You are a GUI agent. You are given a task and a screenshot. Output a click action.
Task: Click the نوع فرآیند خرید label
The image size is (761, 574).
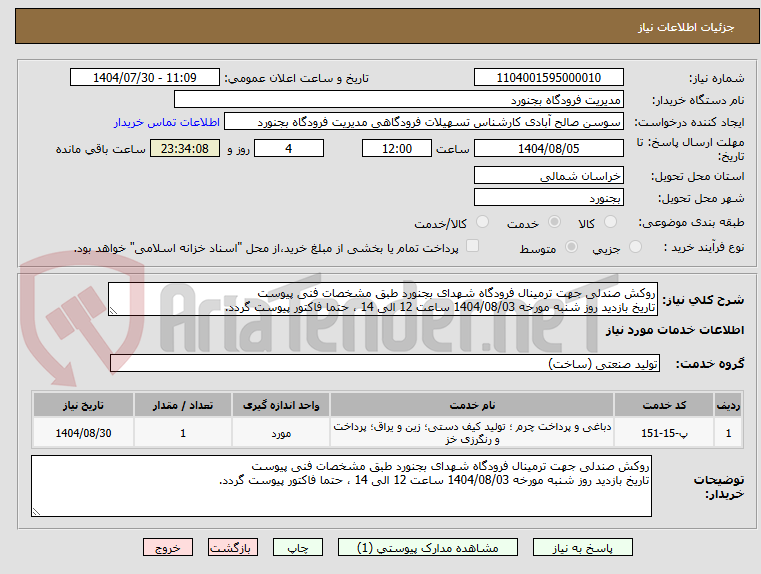(x=704, y=247)
